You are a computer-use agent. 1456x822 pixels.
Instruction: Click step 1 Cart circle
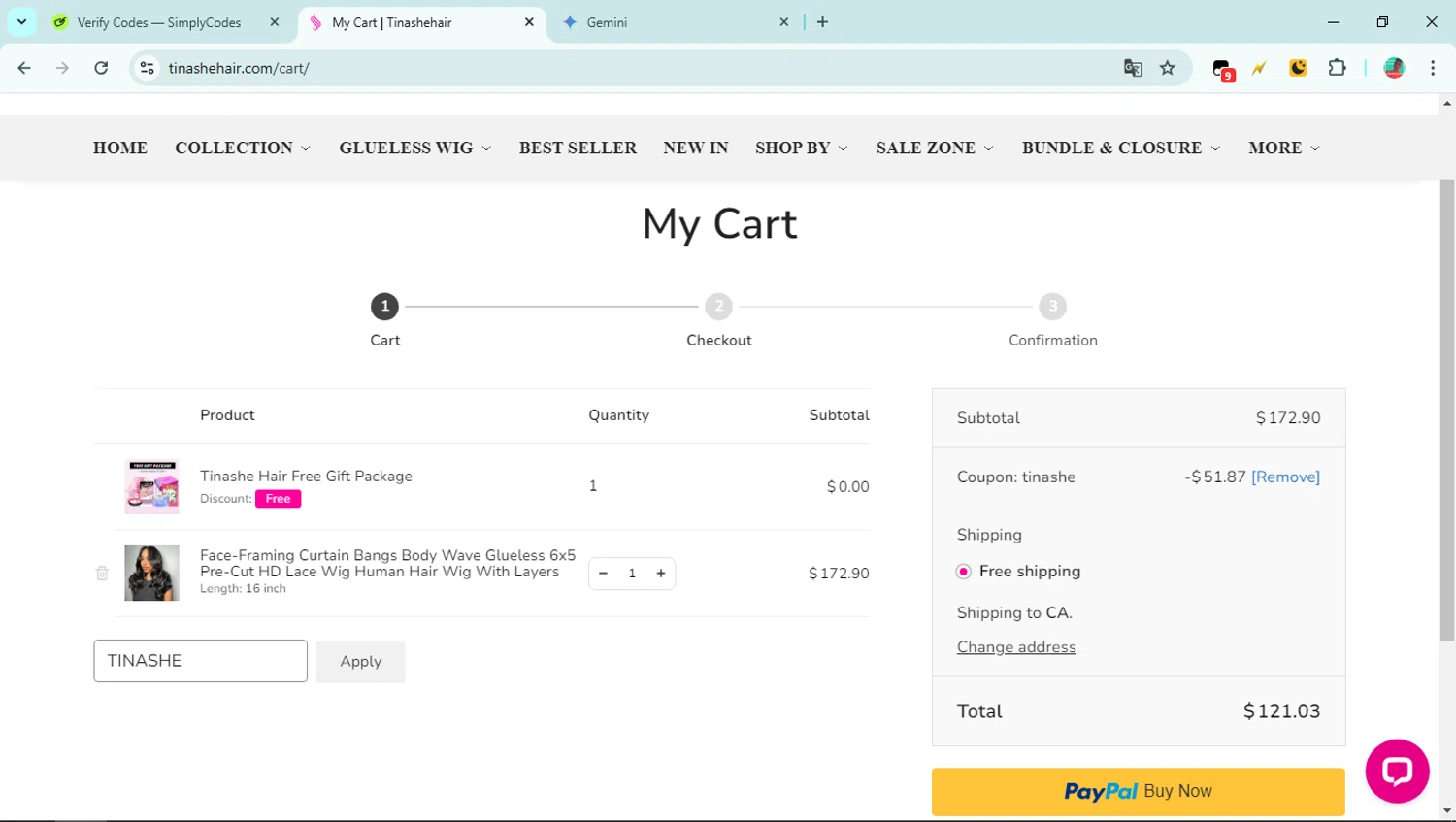click(x=385, y=307)
